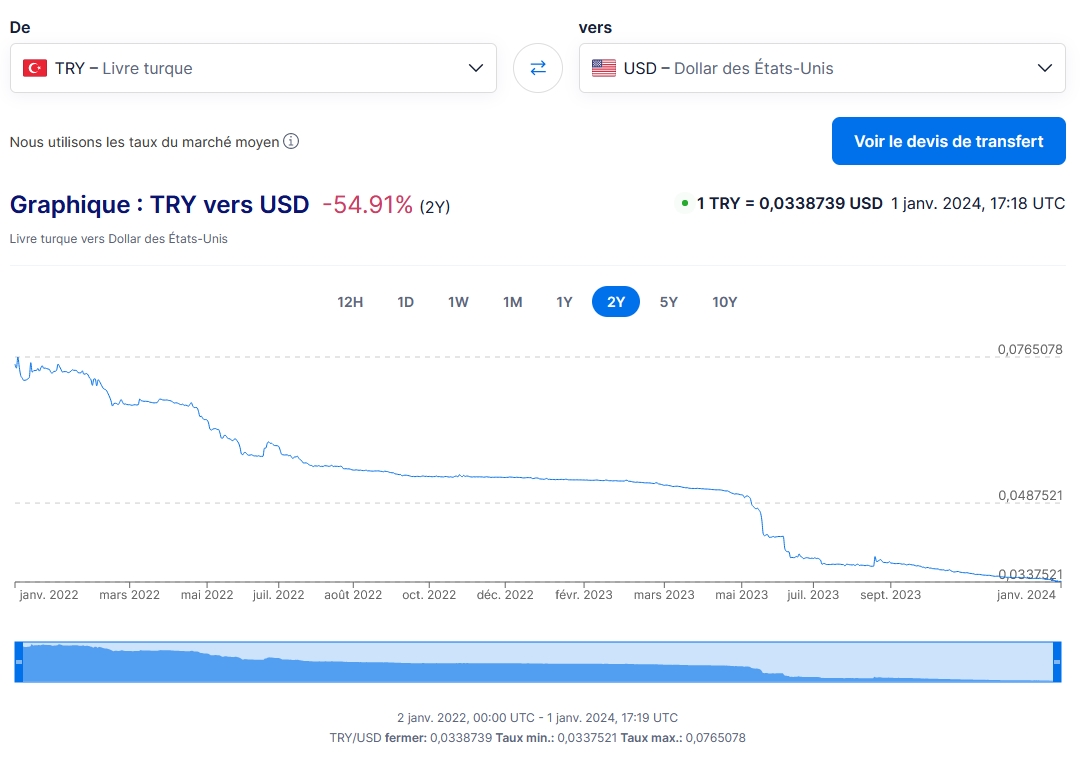
Task: Open the USD target currency dropdown
Action: 822,69
